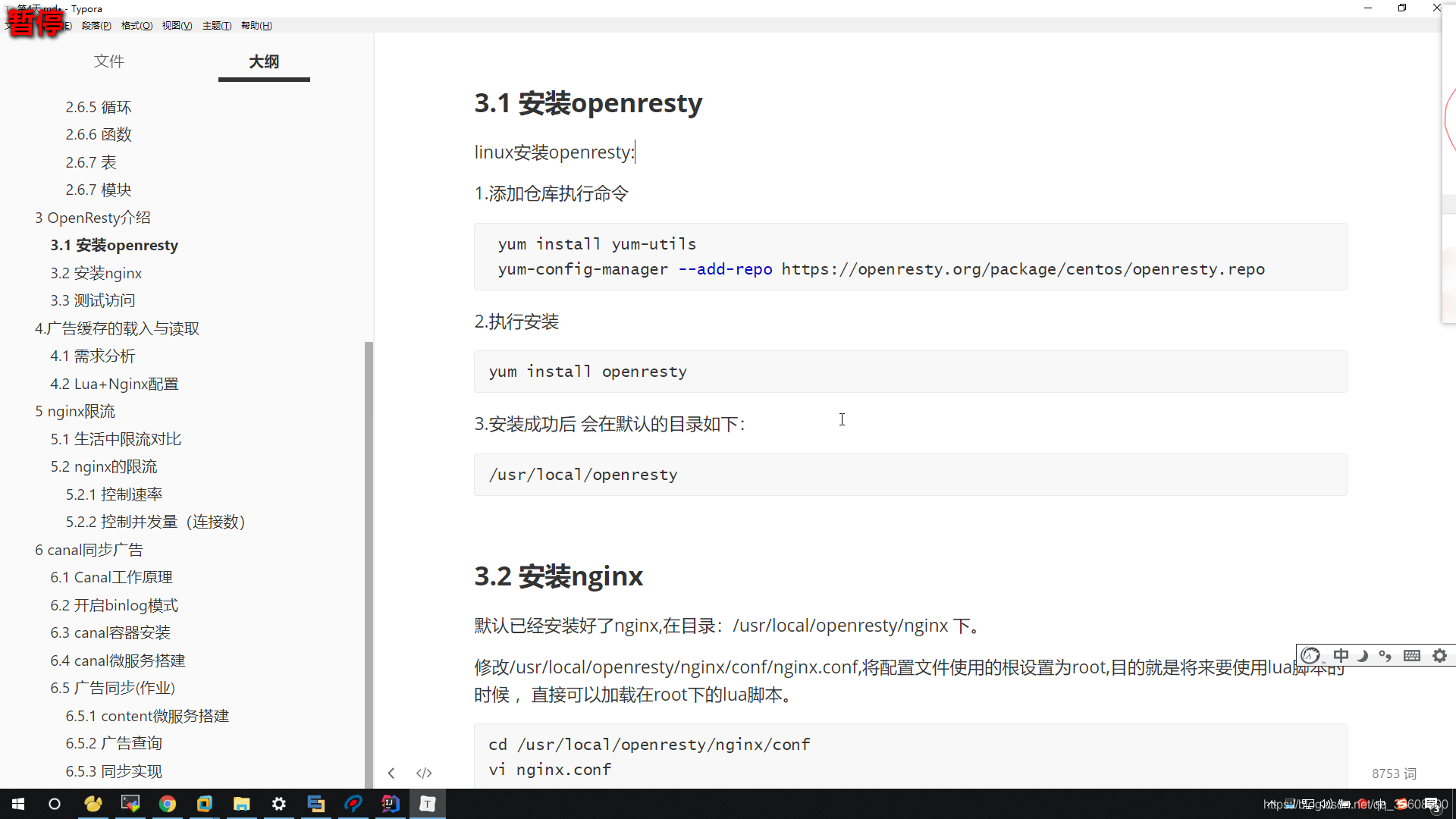Go to 6.1 Canal工作原理 outline entry
The width and height of the screenshot is (1456, 819).
click(111, 577)
